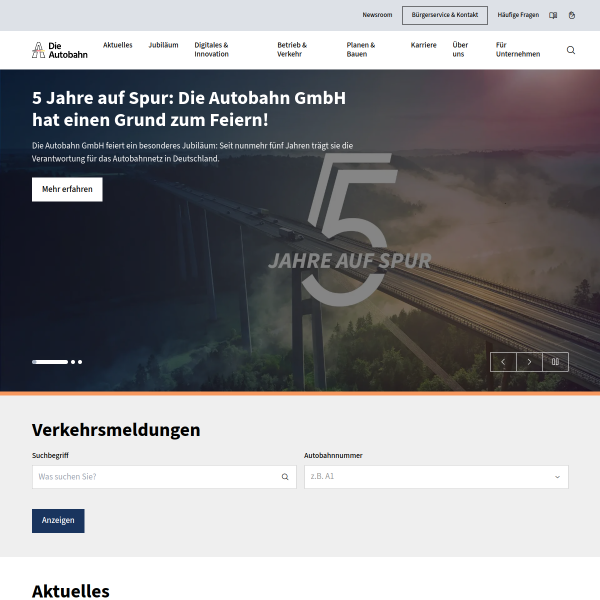Click the Mehr erfahren button
Image resolution: width=600 pixels, height=600 pixels.
point(67,189)
